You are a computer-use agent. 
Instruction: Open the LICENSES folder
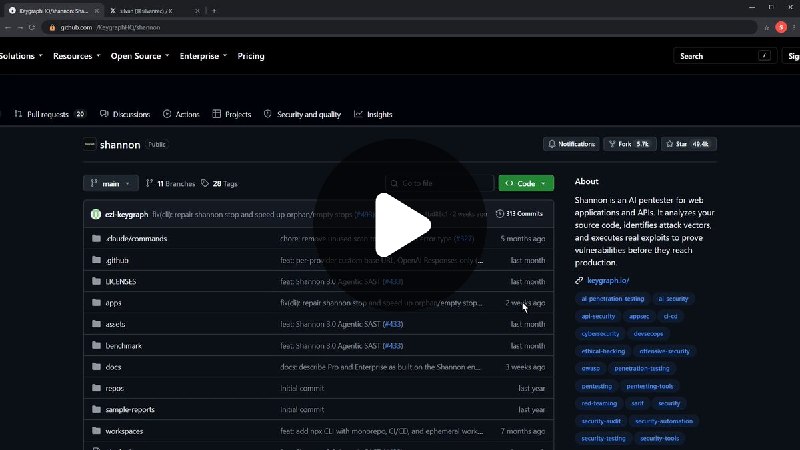click(x=120, y=282)
